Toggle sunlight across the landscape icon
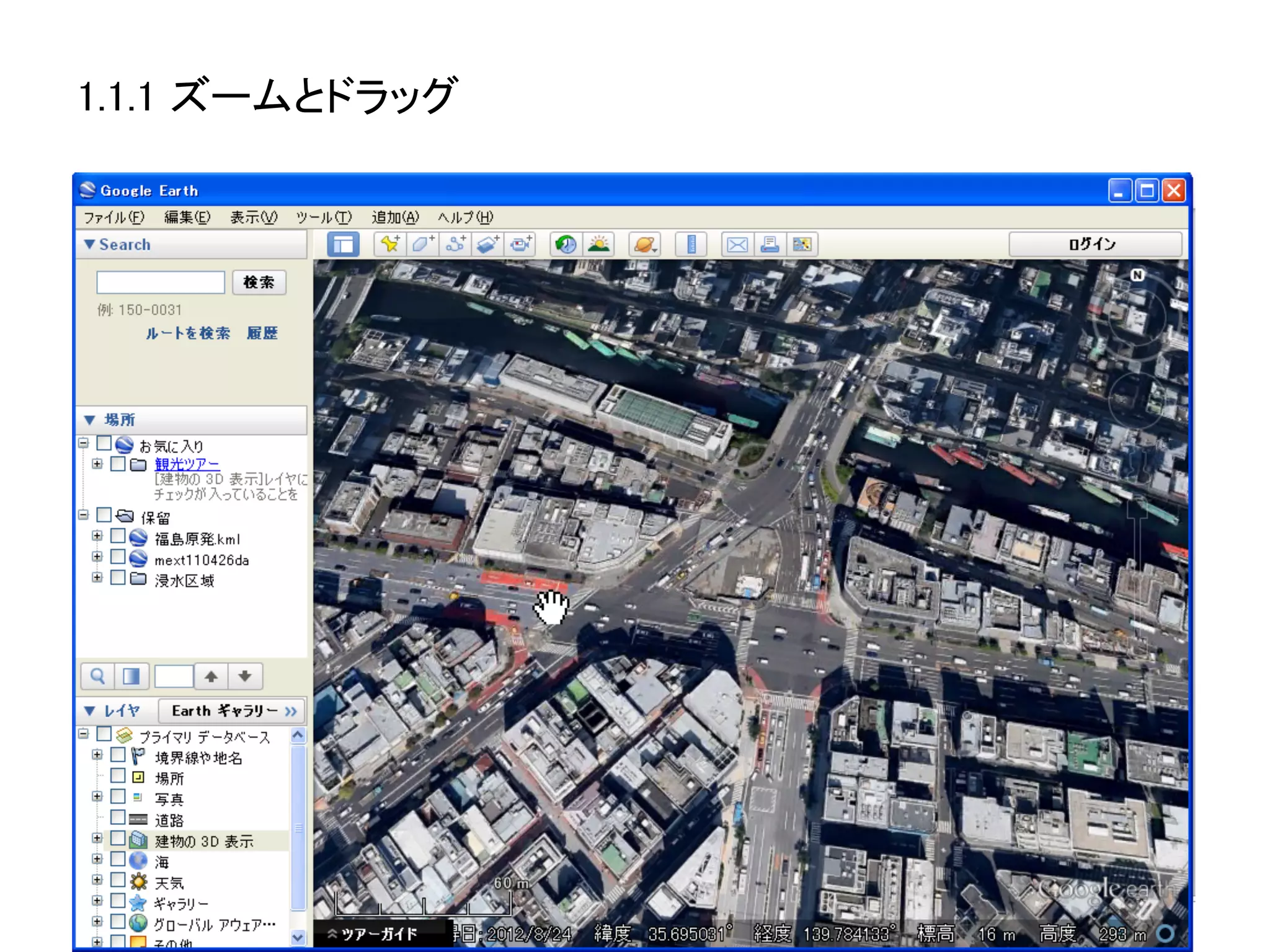1270x952 pixels. coord(598,244)
